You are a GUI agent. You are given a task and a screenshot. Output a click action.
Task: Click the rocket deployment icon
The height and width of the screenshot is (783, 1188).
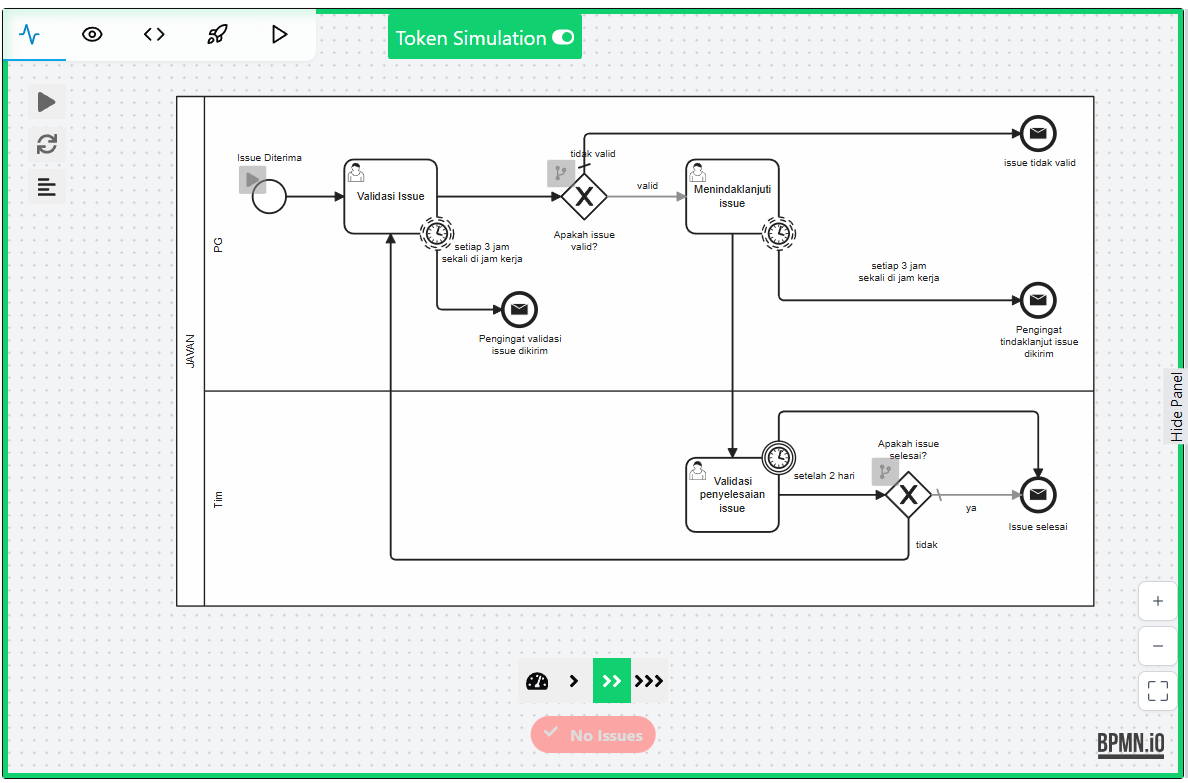click(216, 33)
